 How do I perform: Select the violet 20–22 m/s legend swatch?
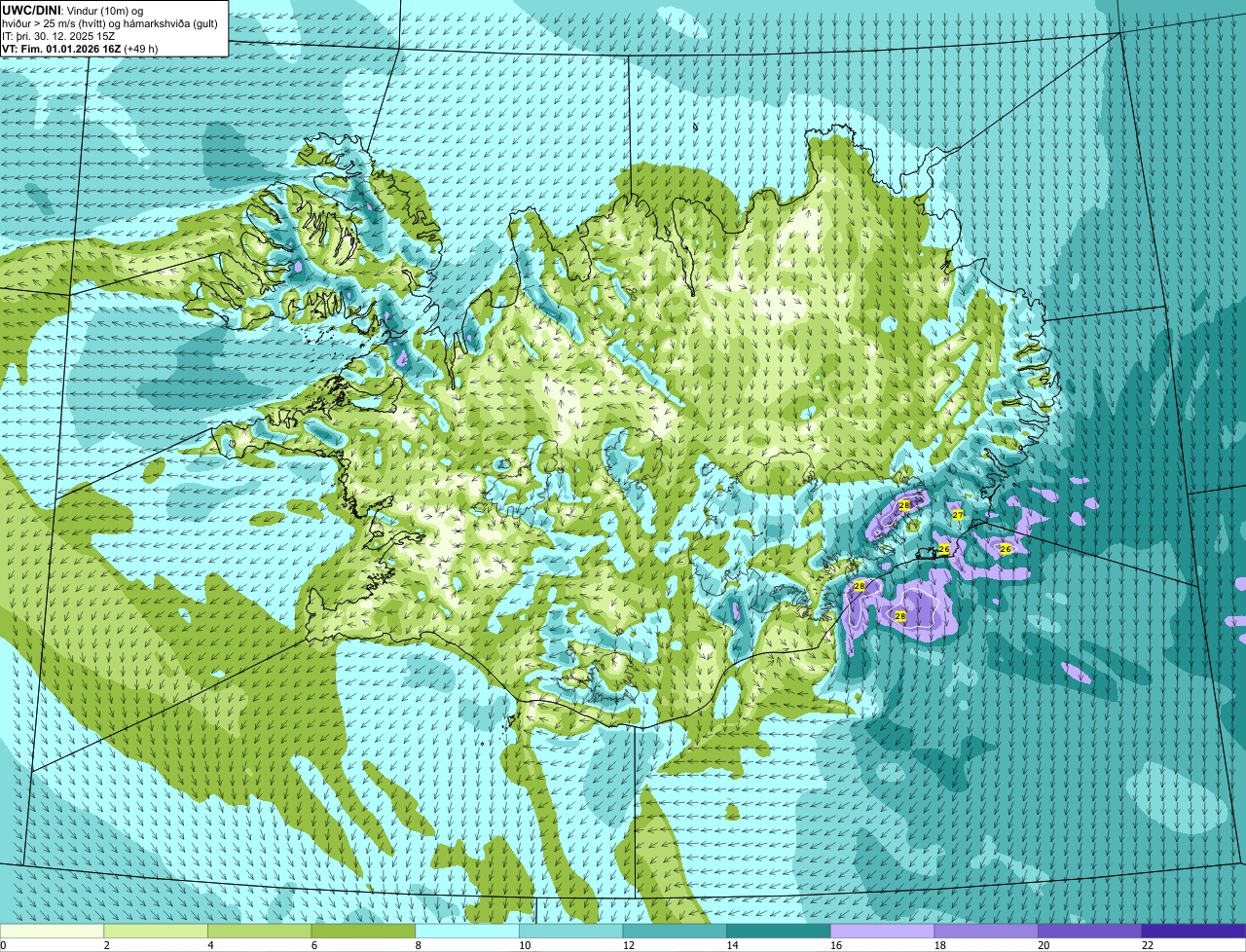1090,931
